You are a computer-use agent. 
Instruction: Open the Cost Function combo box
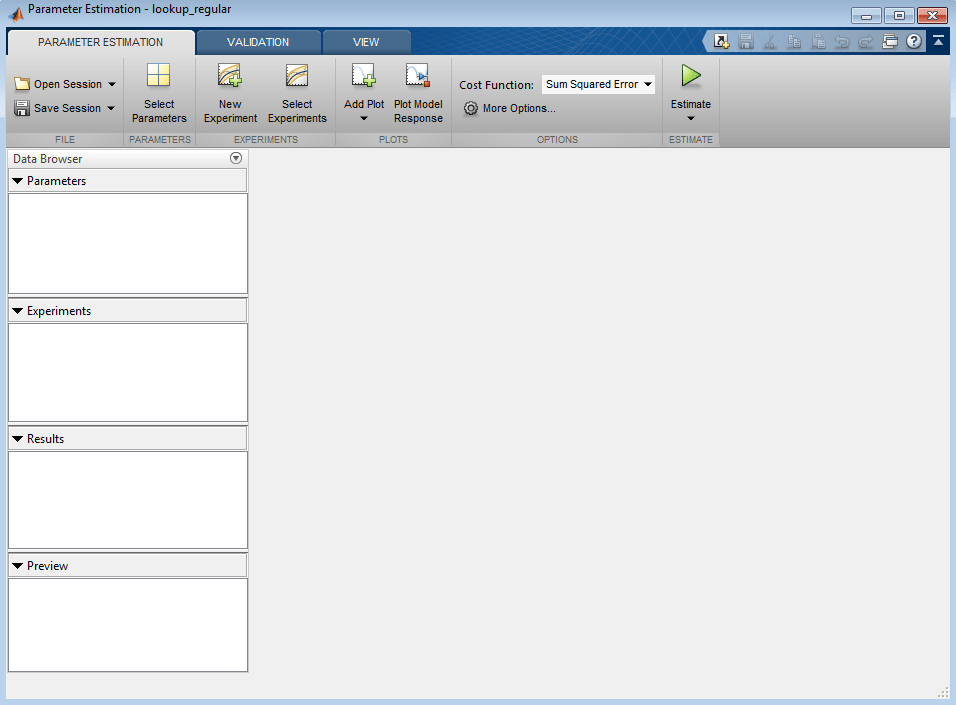point(598,84)
